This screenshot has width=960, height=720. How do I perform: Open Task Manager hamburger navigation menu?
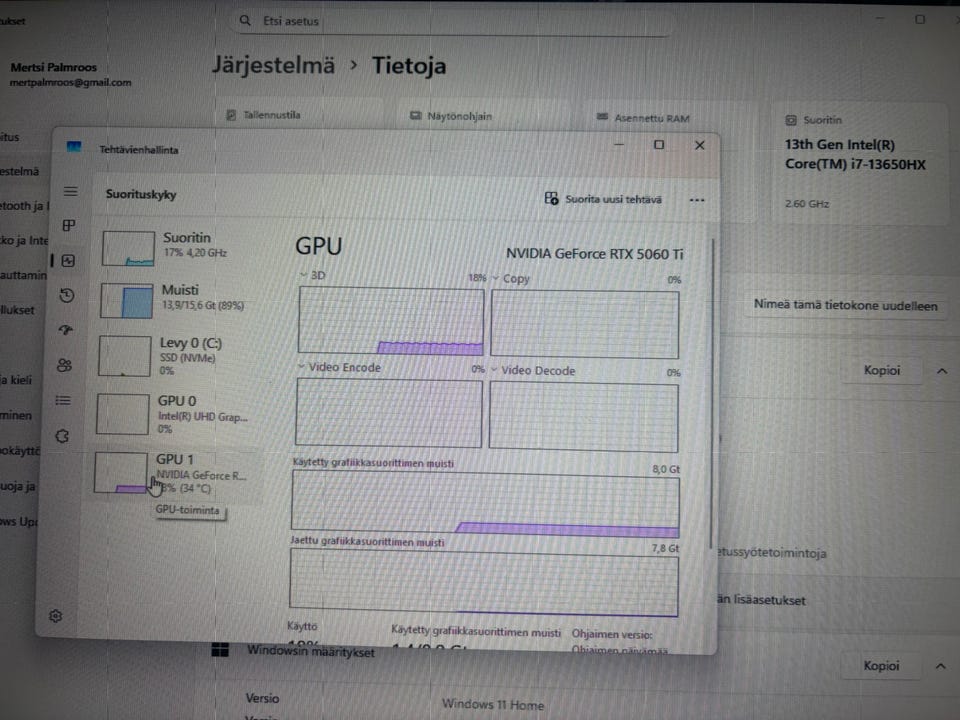[x=70, y=192]
